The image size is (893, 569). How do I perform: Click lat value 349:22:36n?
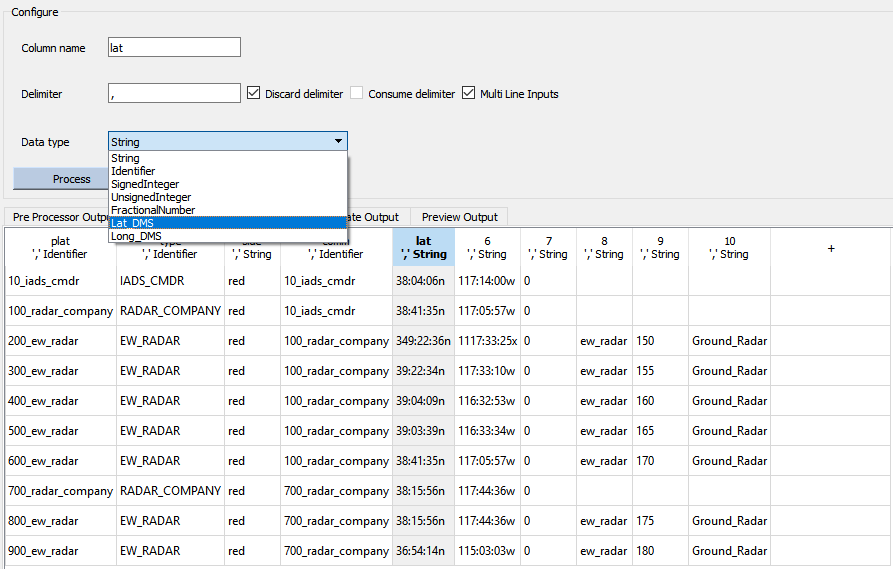point(423,341)
